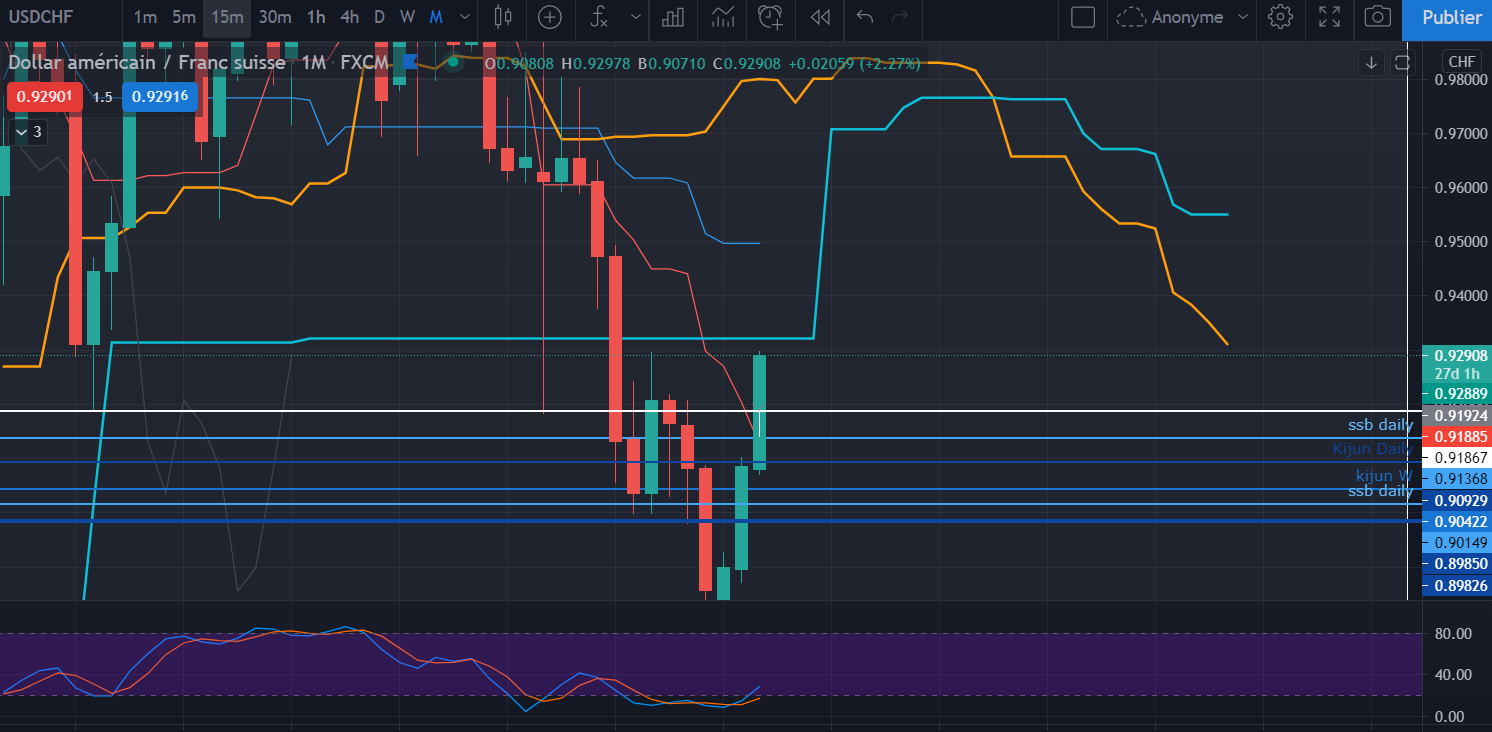Click the Anonyme layout name
Image resolution: width=1492 pixels, height=732 pixels.
point(1187,17)
